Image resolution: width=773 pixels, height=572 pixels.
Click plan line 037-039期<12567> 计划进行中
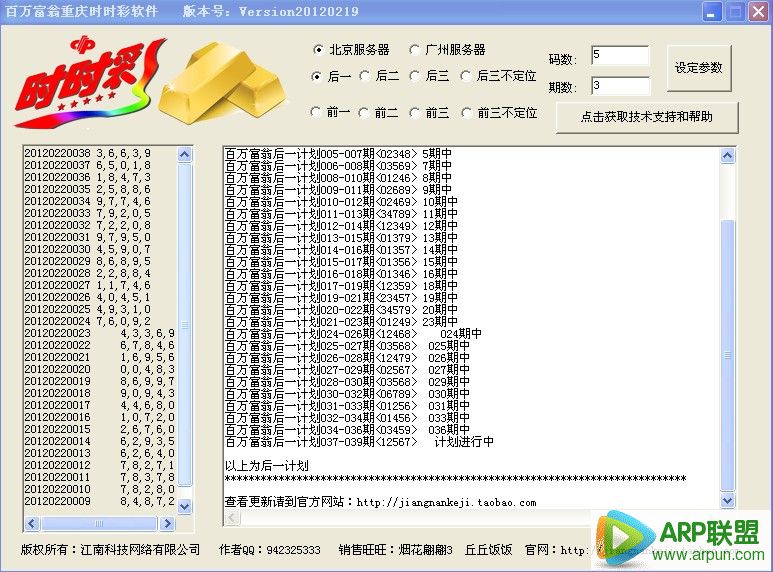click(359, 442)
